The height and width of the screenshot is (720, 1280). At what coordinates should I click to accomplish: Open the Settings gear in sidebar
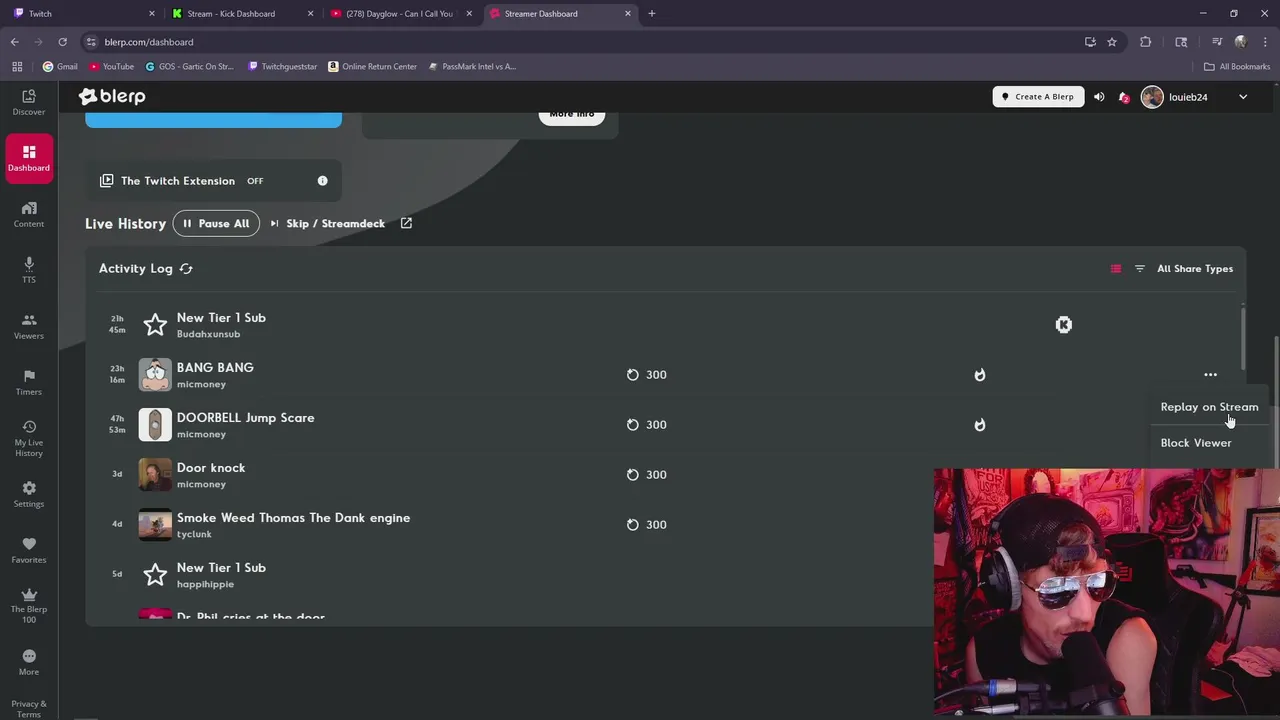[x=29, y=494]
